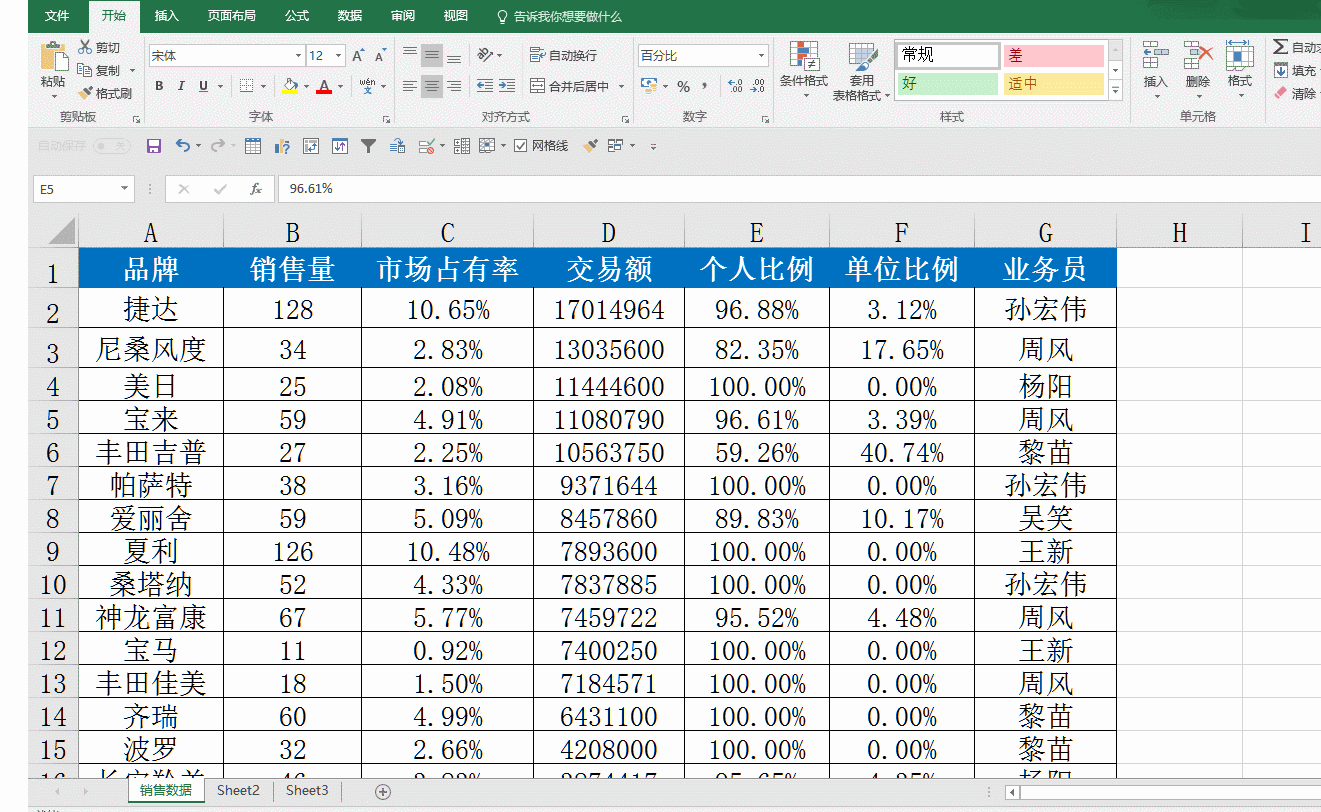Screen dimensions: 1321x812
Task: Click the increase decimal icon
Action: click(735, 87)
